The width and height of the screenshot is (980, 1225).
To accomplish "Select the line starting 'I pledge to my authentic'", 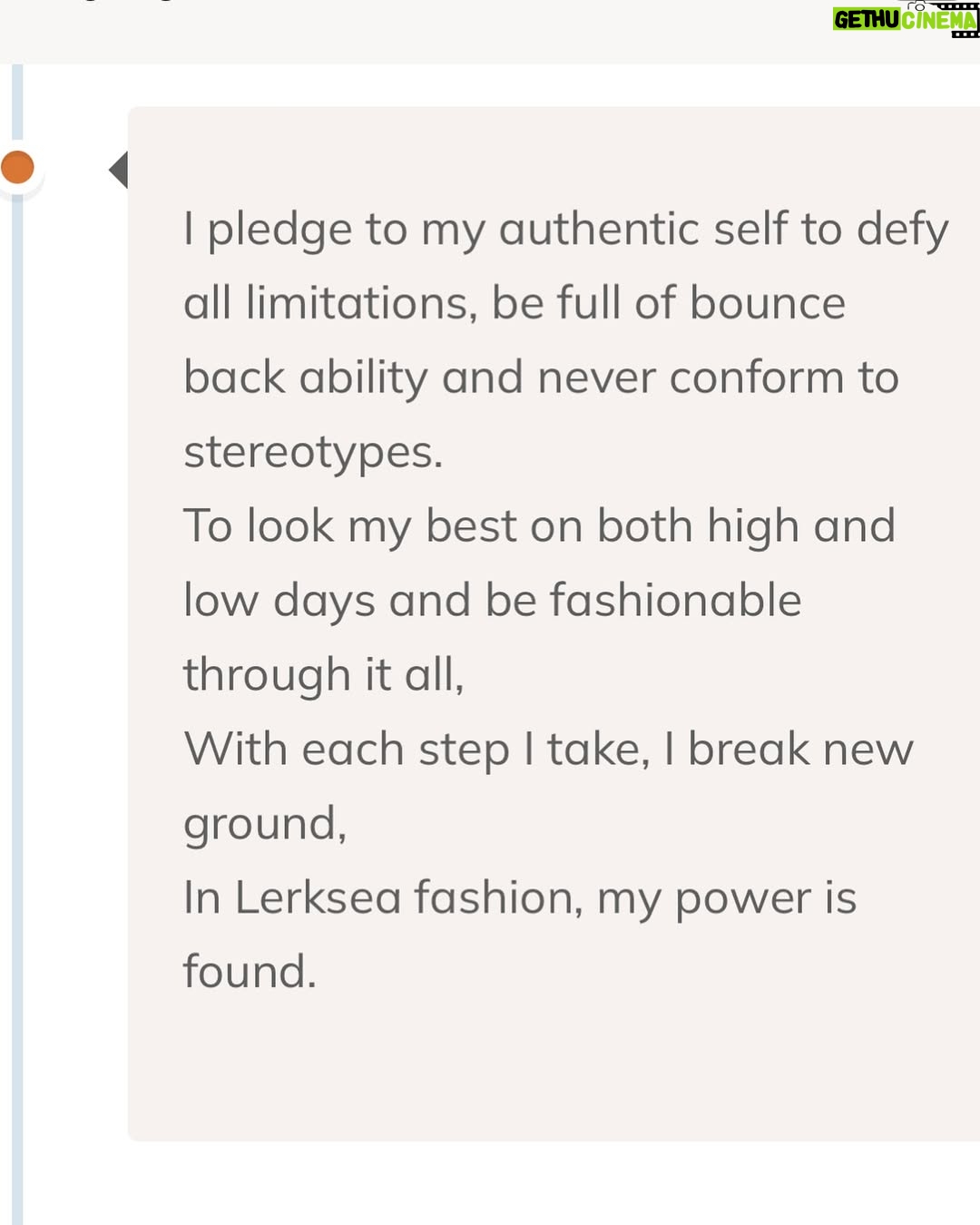I will (566, 229).
